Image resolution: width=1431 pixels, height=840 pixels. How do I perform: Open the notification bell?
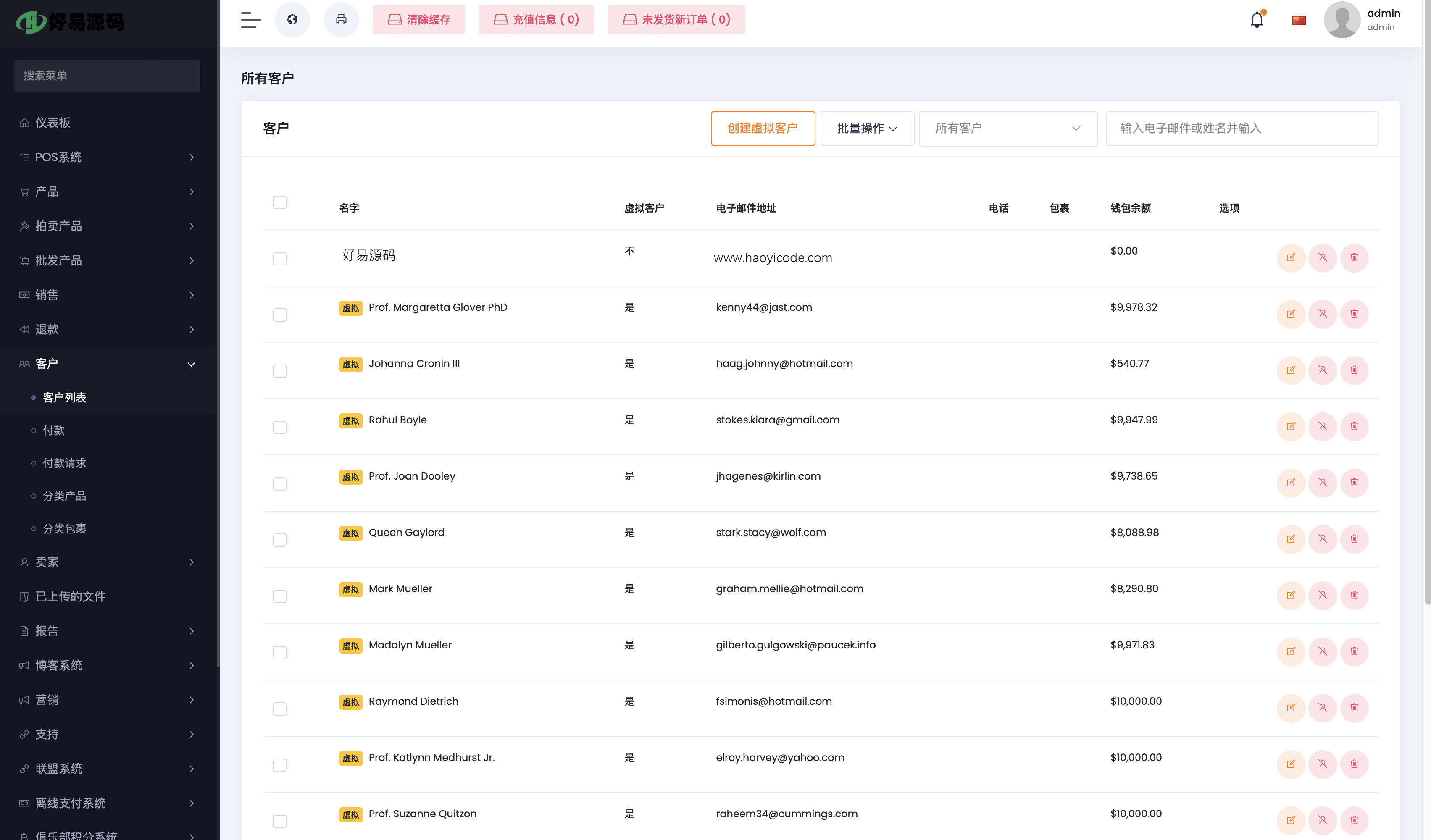point(1257,20)
